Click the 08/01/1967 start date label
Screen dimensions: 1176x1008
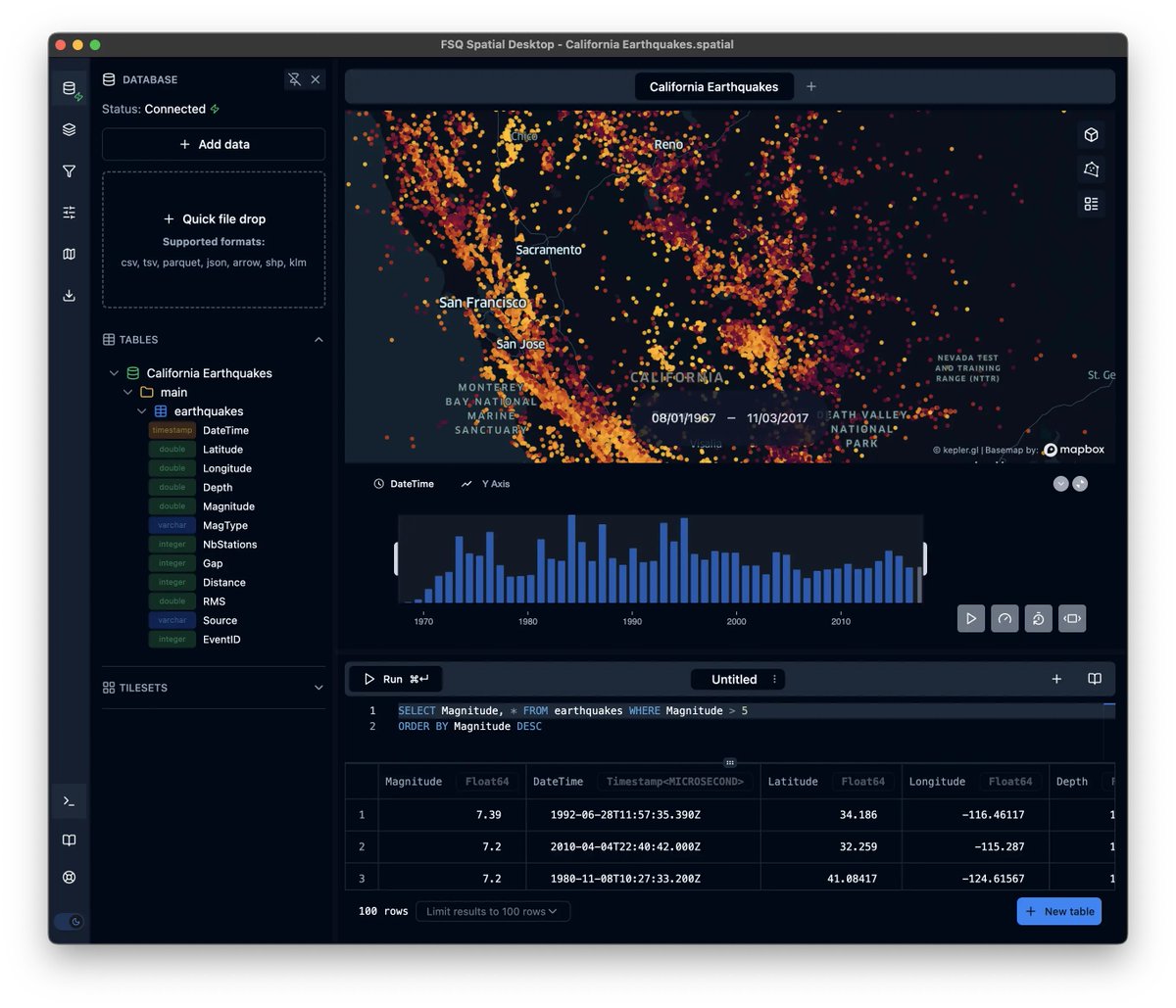coord(683,418)
